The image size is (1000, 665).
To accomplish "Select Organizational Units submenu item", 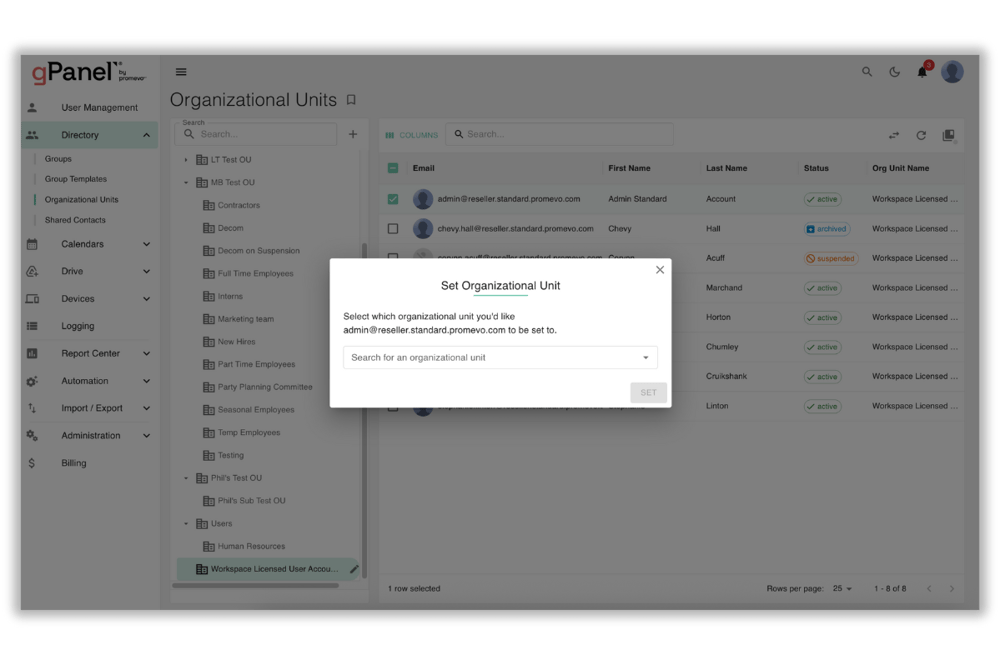I will tap(82, 200).
